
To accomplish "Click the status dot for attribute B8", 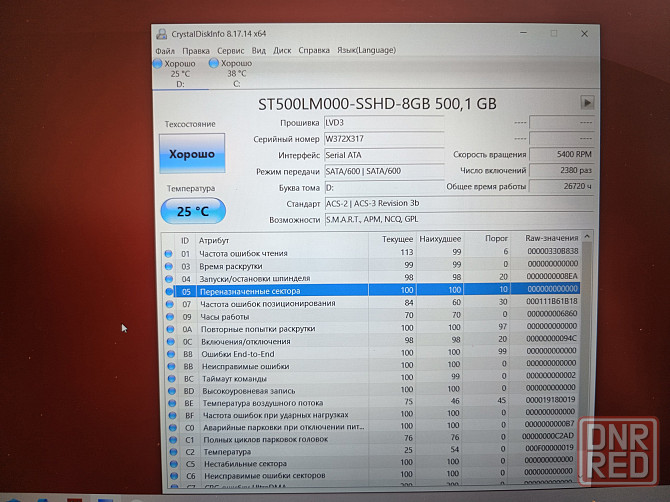I will (171, 354).
